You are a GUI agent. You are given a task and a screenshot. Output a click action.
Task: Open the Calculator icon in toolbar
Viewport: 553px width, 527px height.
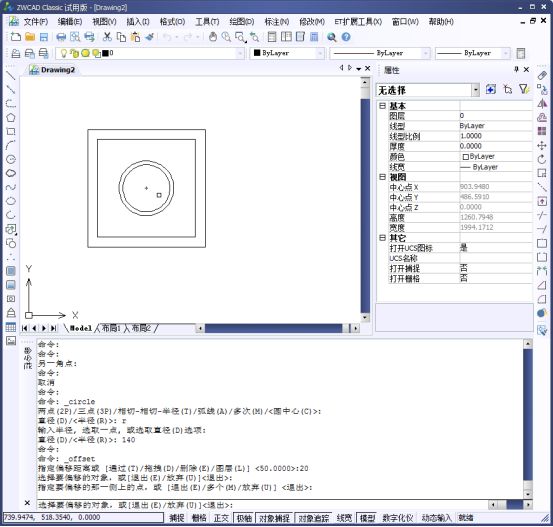314,37
